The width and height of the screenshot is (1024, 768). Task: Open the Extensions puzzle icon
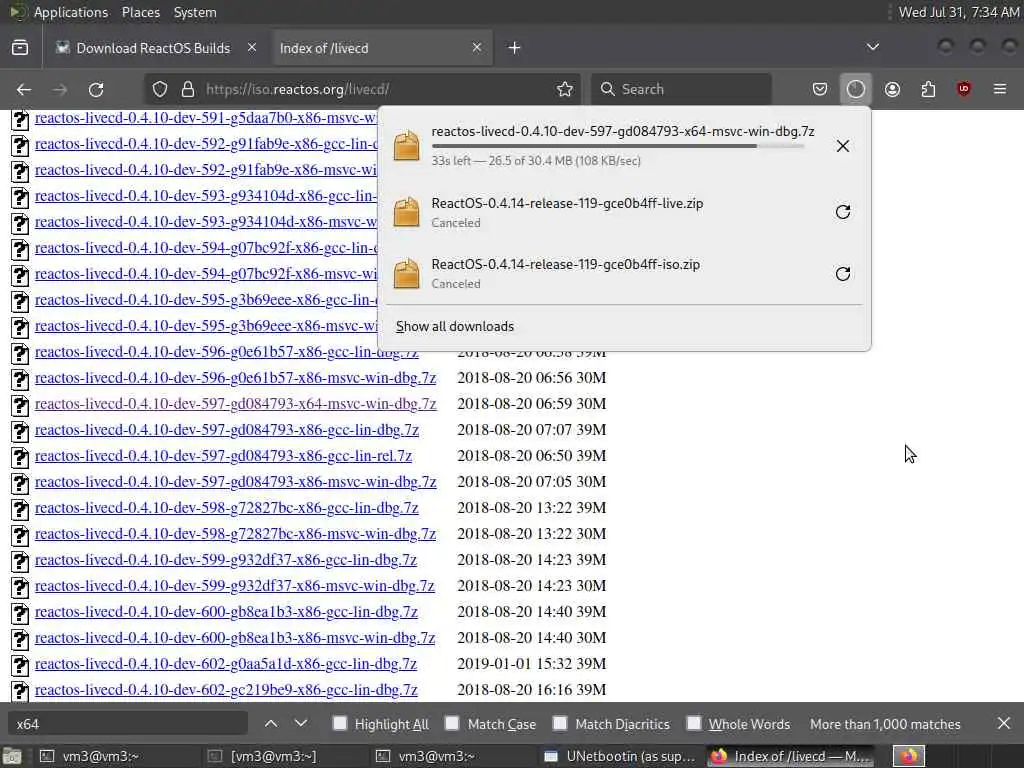(x=928, y=89)
